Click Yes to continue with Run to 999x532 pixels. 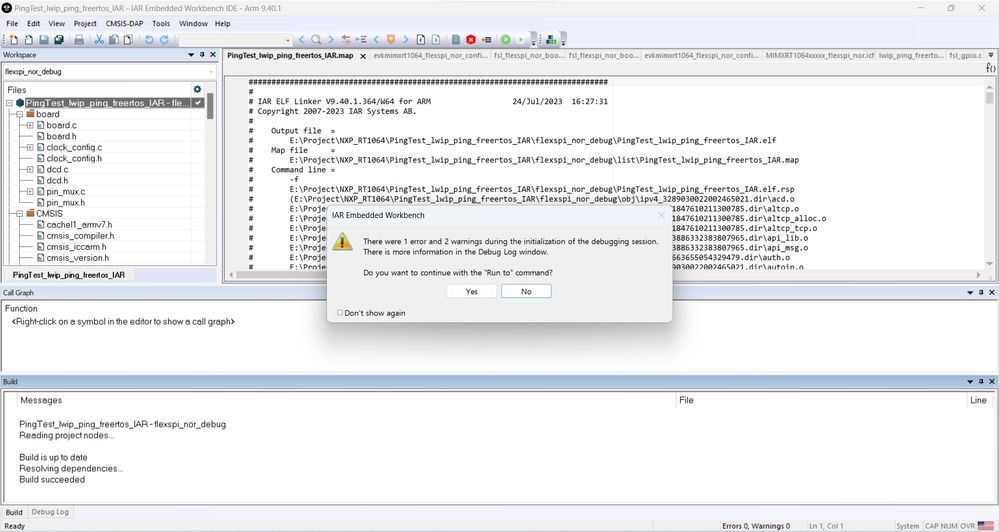pos(471,291)
